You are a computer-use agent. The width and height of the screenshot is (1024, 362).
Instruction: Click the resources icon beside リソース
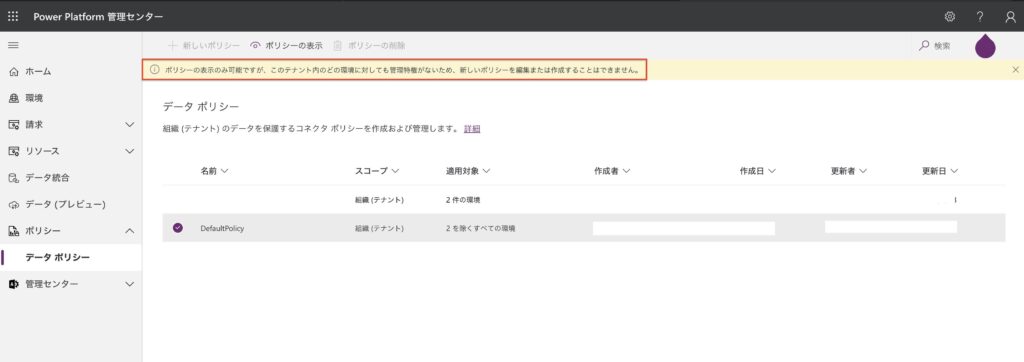(x=14, y=151)
